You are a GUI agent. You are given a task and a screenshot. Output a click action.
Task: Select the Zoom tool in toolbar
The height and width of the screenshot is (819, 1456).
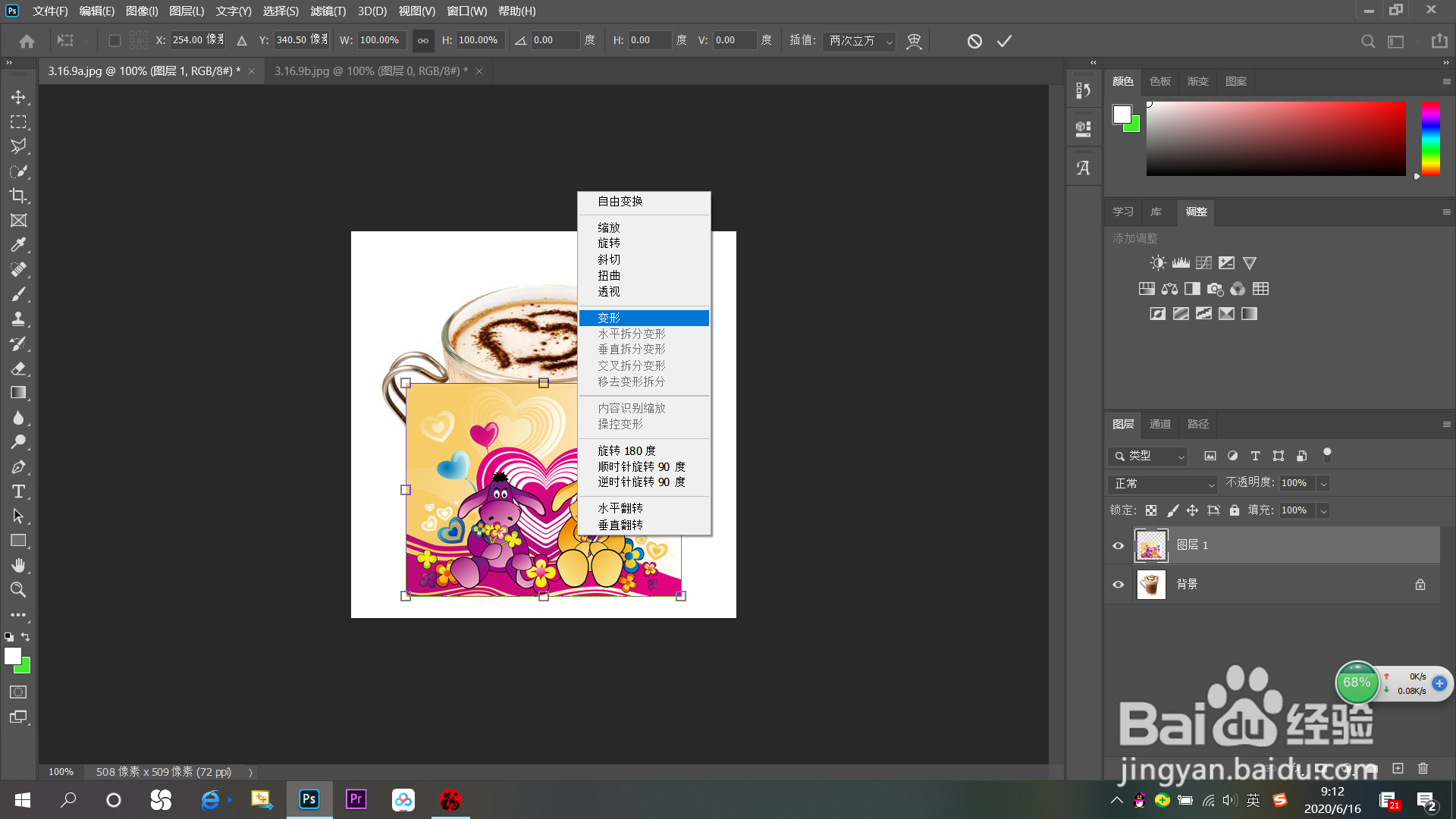point(18,589)
